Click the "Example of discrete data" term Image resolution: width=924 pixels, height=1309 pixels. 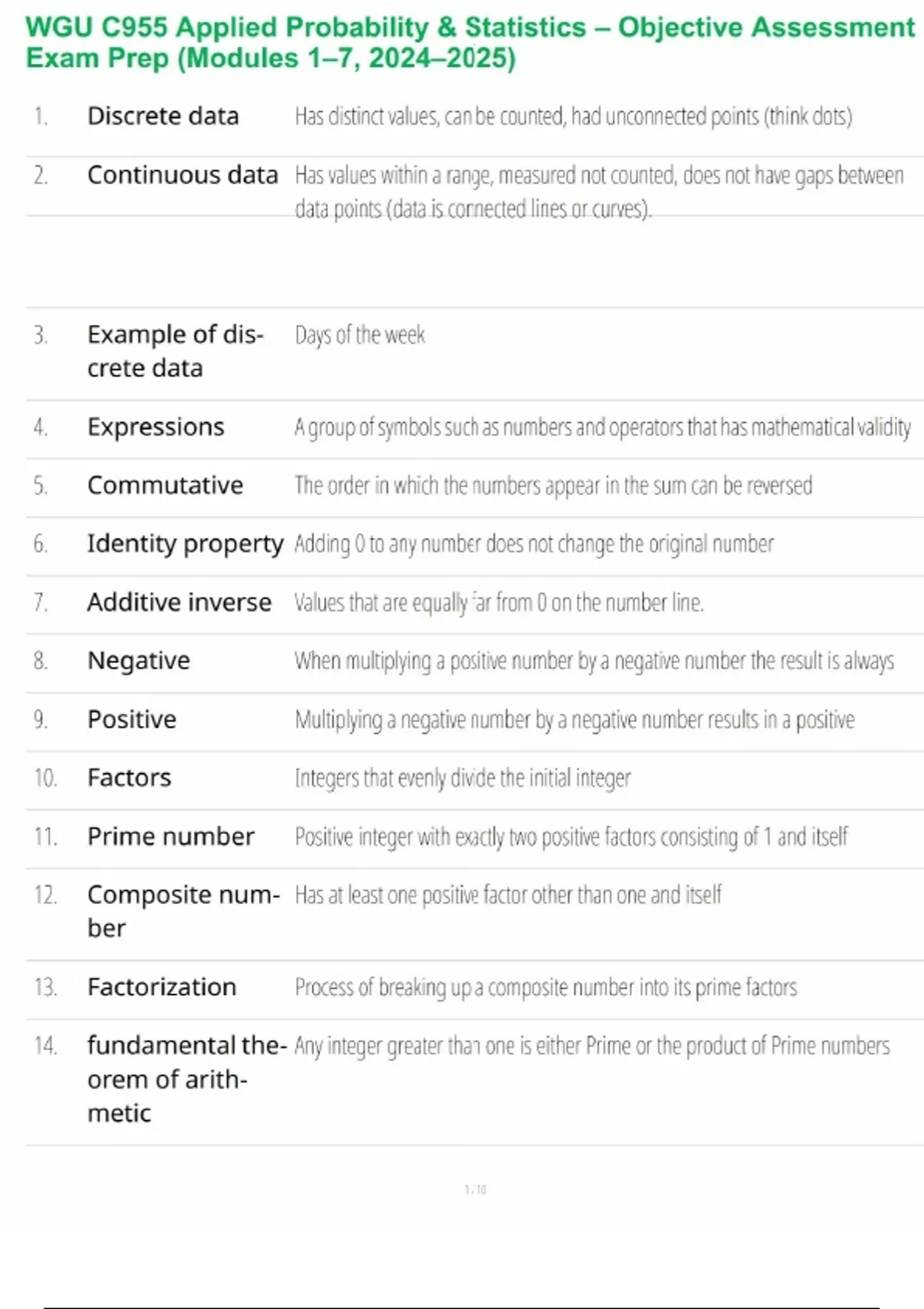coord(175,351)
